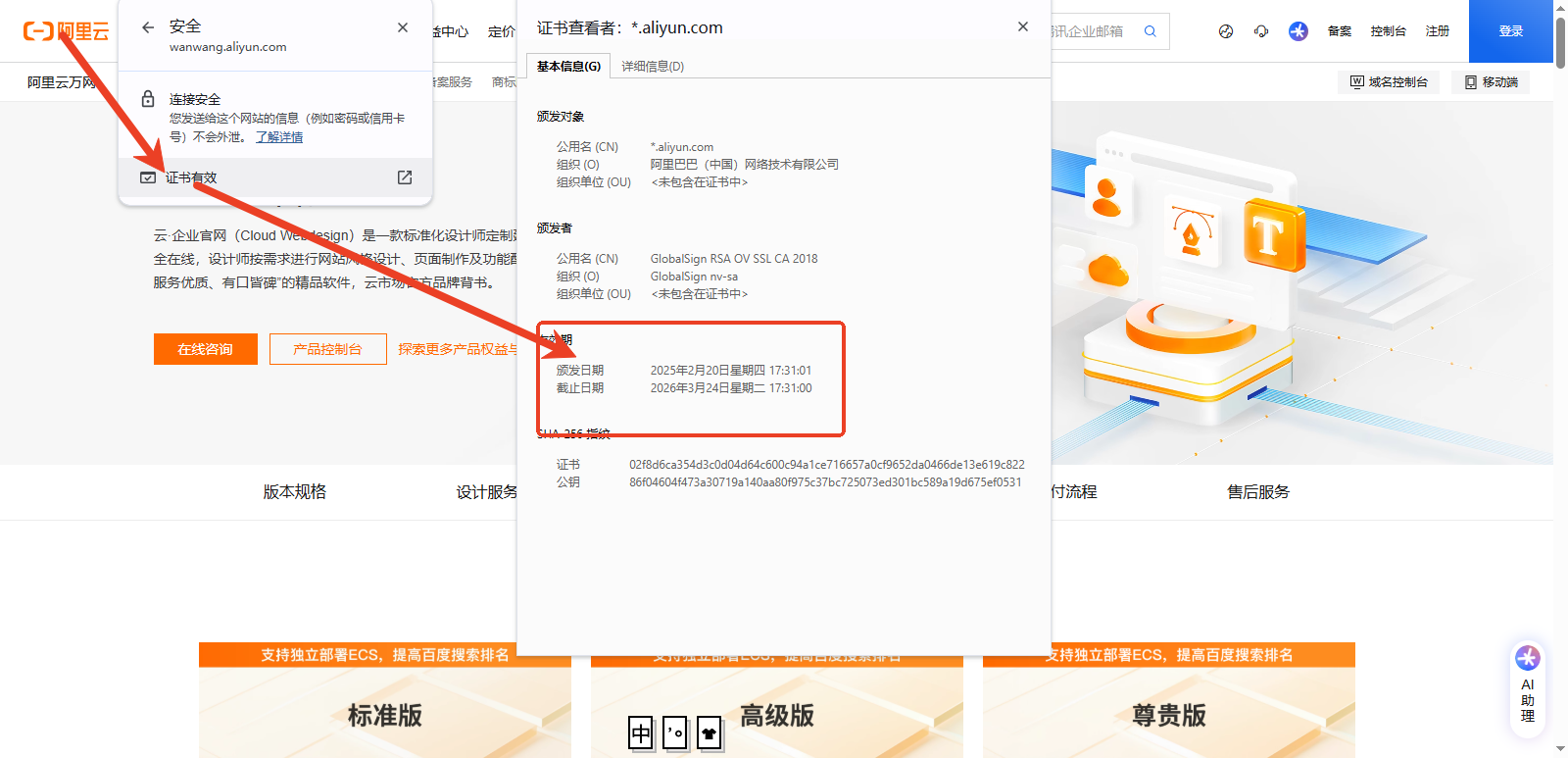
Task: Select the 版本规格 tab
Action: click(x=294, y=492)
